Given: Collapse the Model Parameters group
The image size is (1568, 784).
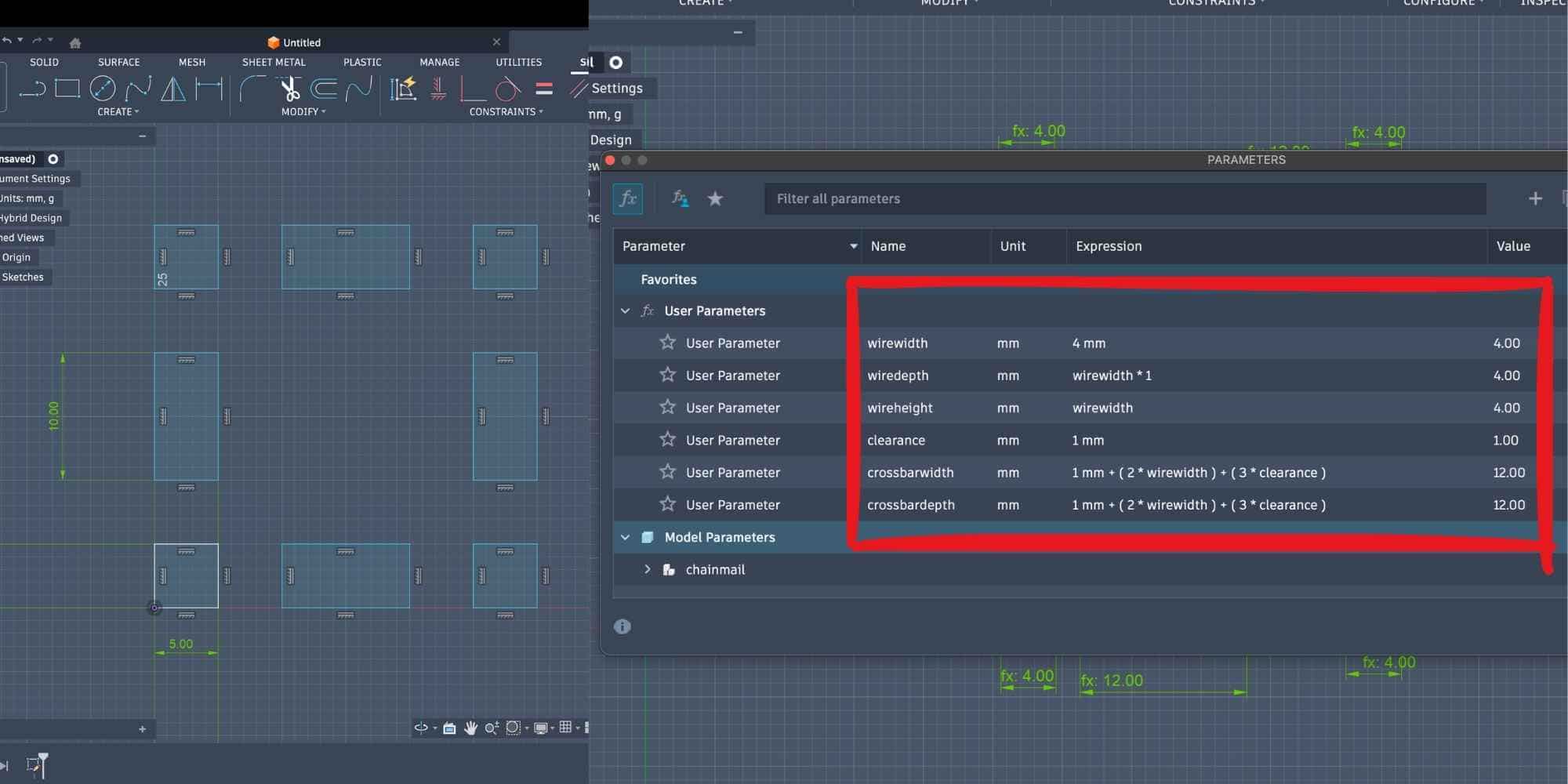Looking at the screenshot, I should coord(625,538).
